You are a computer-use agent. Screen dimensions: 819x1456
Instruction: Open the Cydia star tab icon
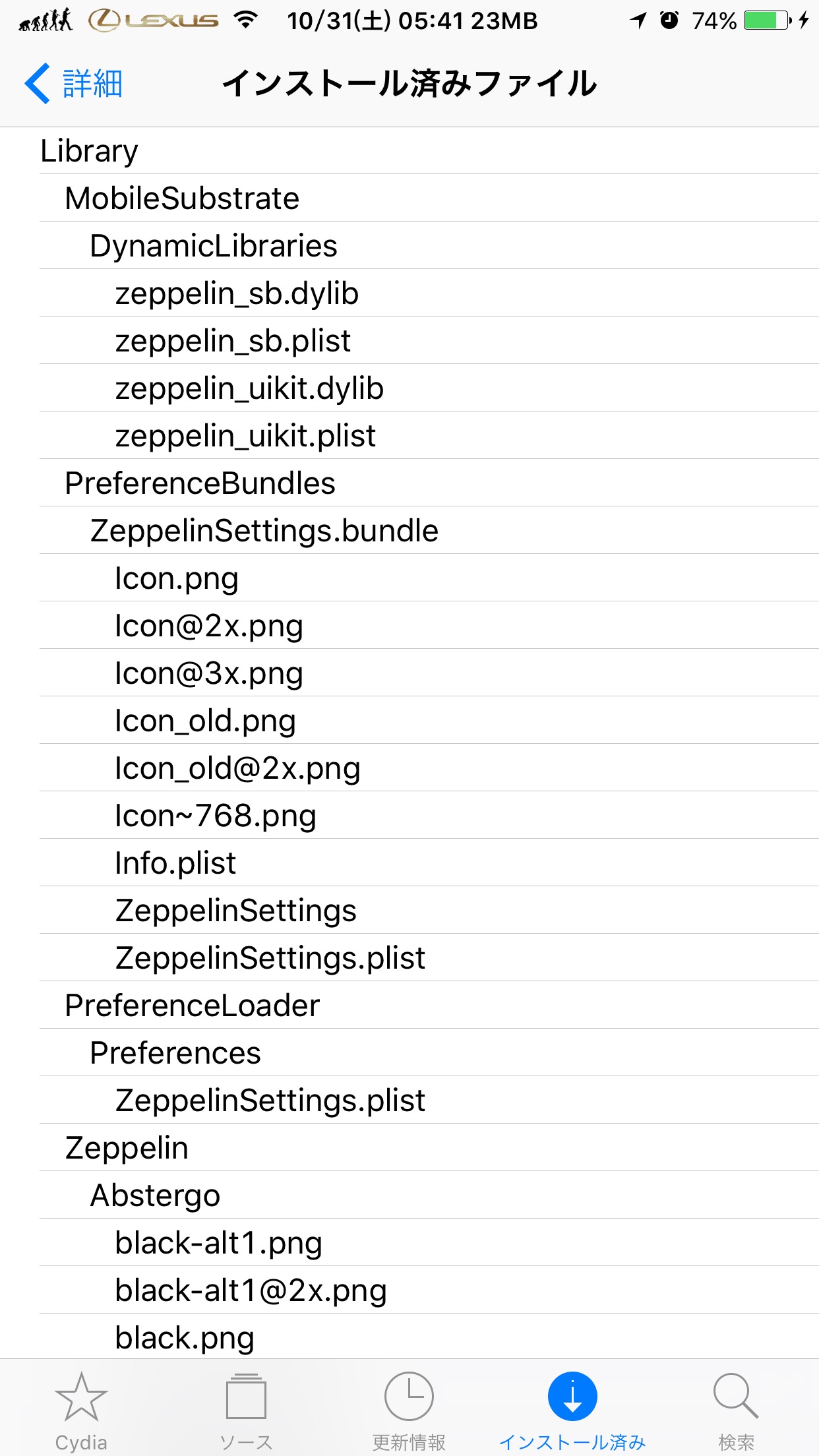click(81, 1397)
